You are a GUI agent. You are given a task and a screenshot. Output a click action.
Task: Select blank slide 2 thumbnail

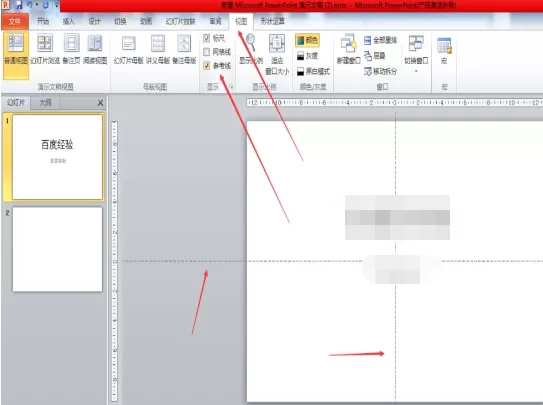tap(57, 249)
